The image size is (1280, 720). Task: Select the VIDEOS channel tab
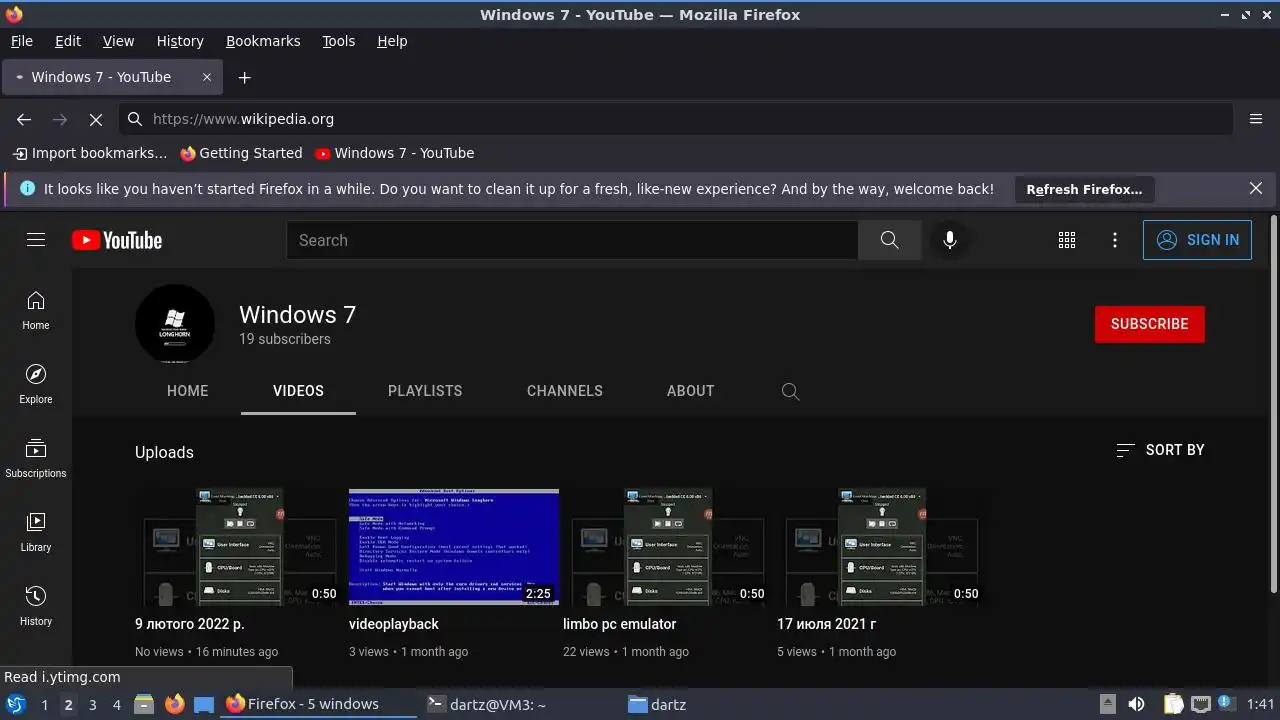click(x=298, y=391)
